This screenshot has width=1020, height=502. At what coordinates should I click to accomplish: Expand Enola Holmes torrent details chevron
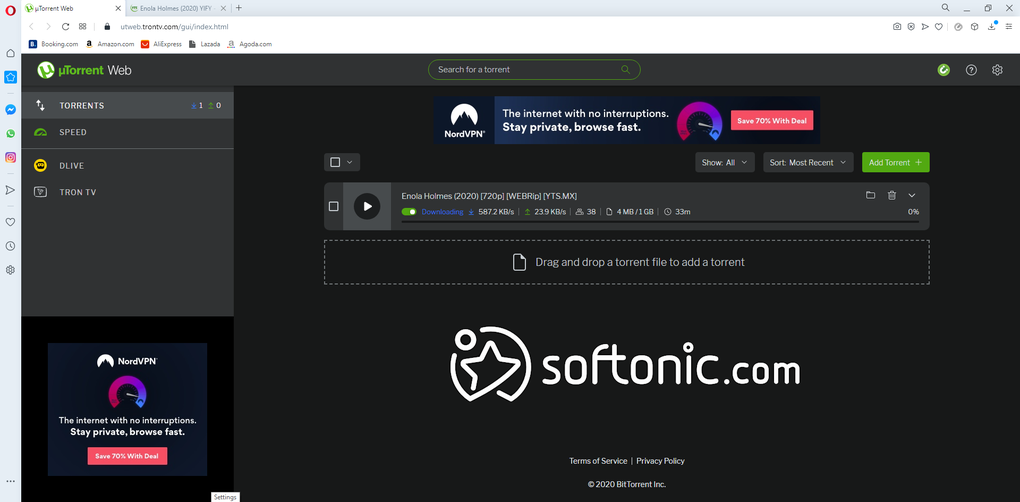point(911,195)
